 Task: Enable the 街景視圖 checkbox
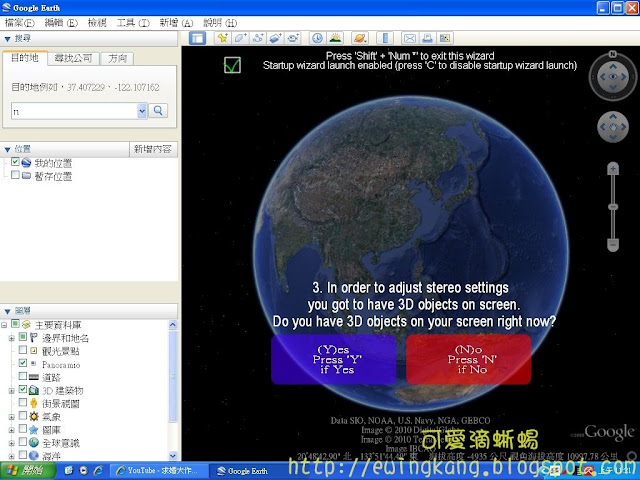tap(23, 402)
